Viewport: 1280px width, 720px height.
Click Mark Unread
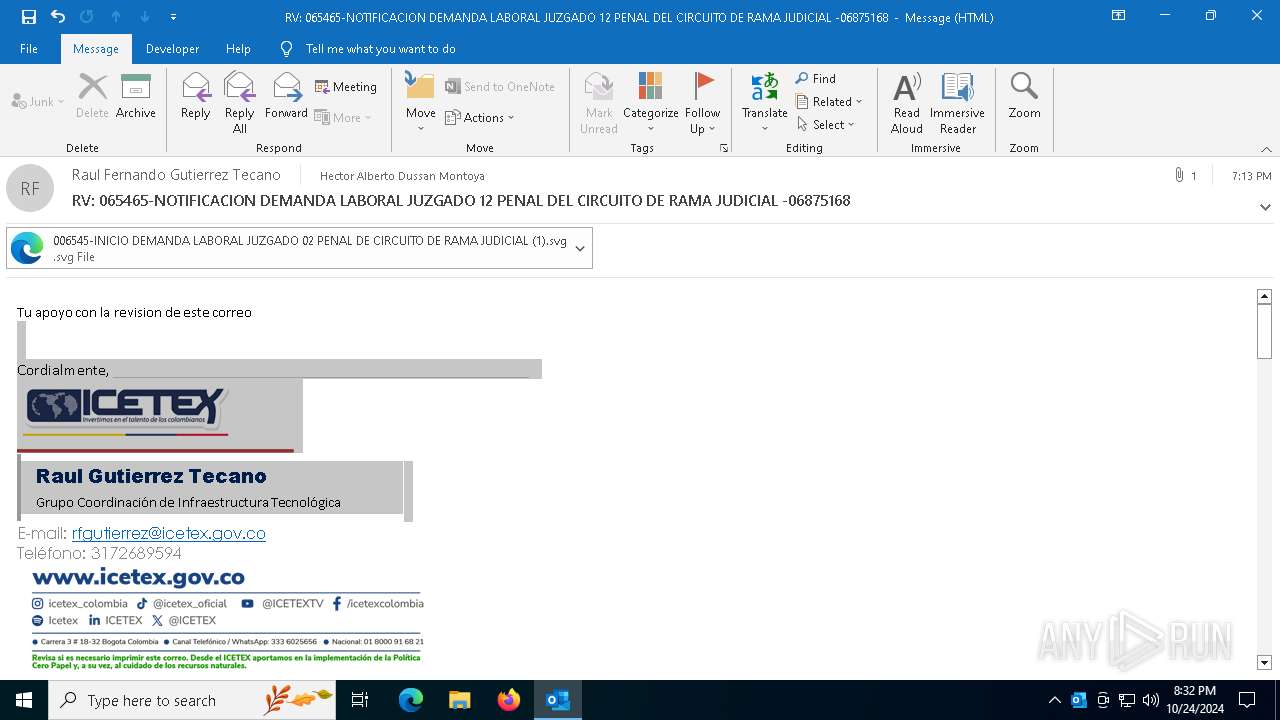599,102
